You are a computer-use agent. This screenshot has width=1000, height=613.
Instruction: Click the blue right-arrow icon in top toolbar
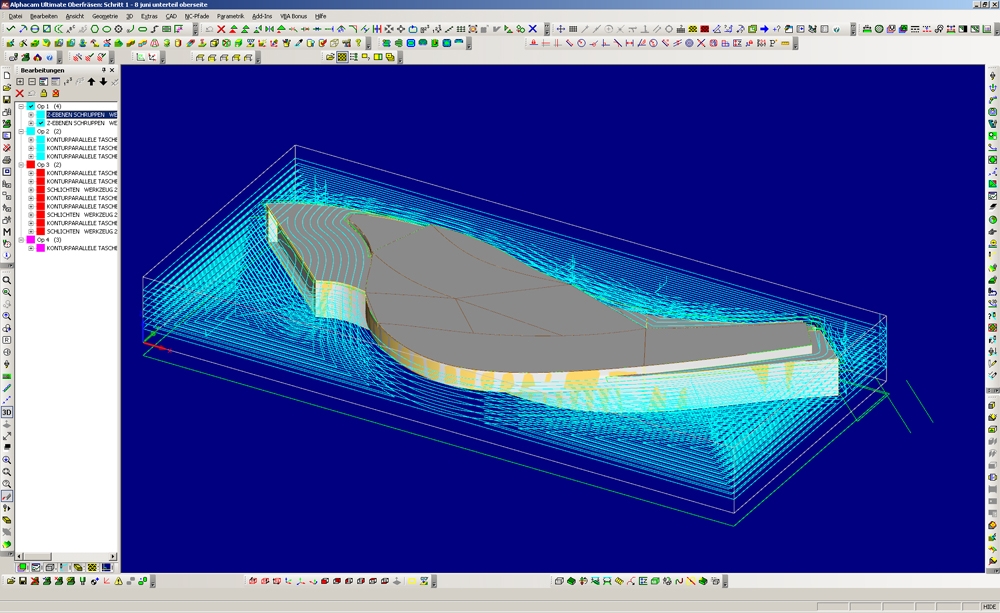click(764, 29)
